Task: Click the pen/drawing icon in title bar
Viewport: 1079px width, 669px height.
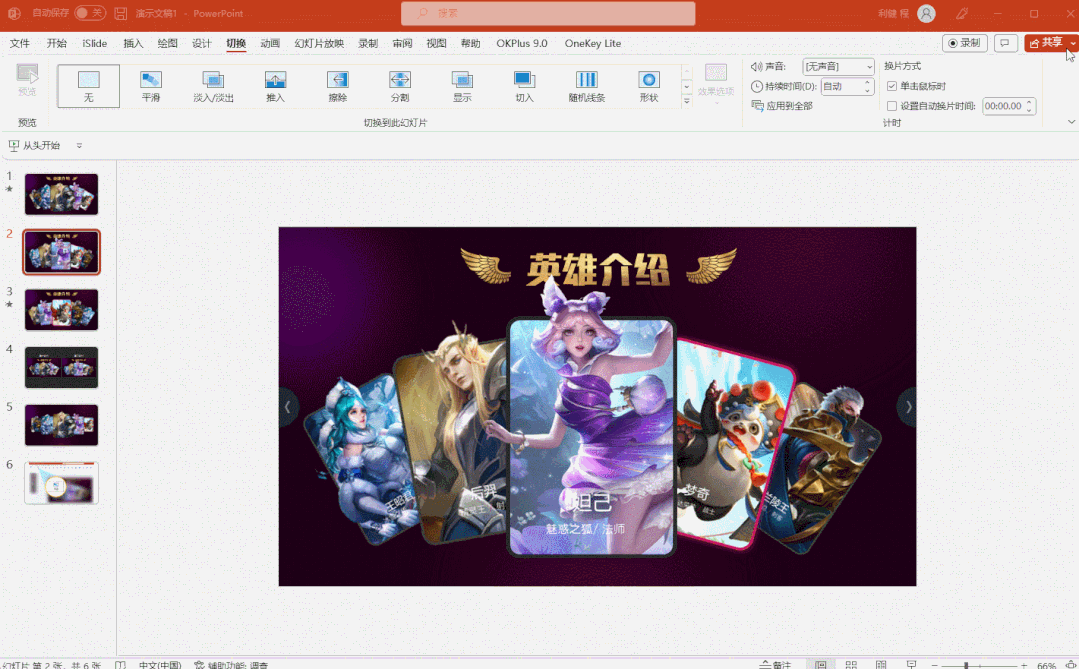Action: 962,13
